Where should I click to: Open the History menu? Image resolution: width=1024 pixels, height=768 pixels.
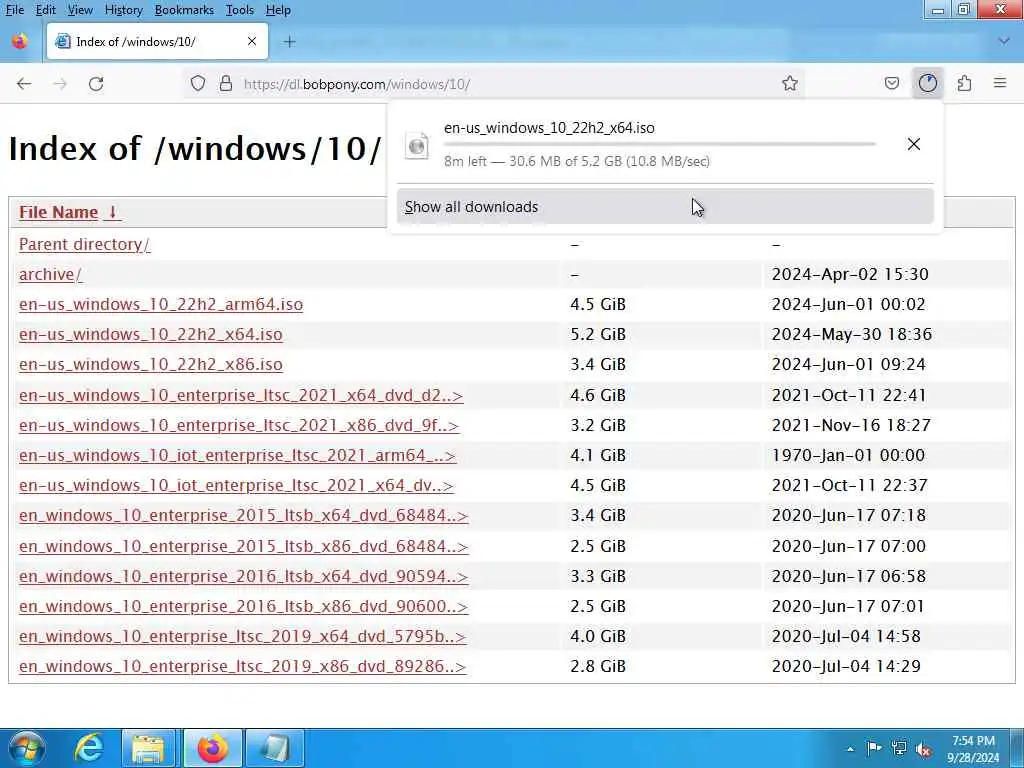pos(123,10)
